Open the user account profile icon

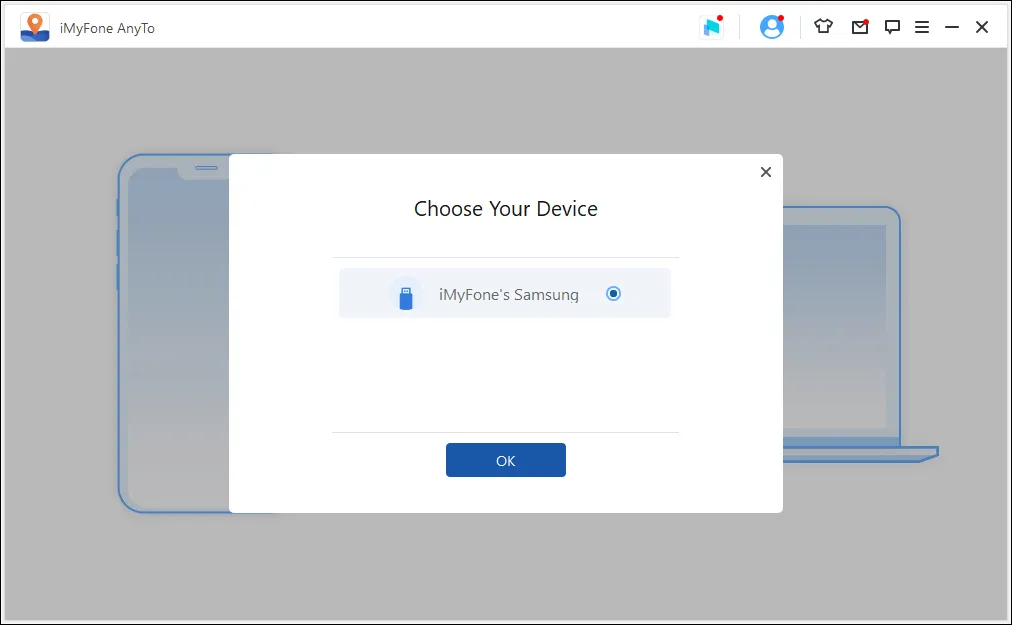(771, 27)
